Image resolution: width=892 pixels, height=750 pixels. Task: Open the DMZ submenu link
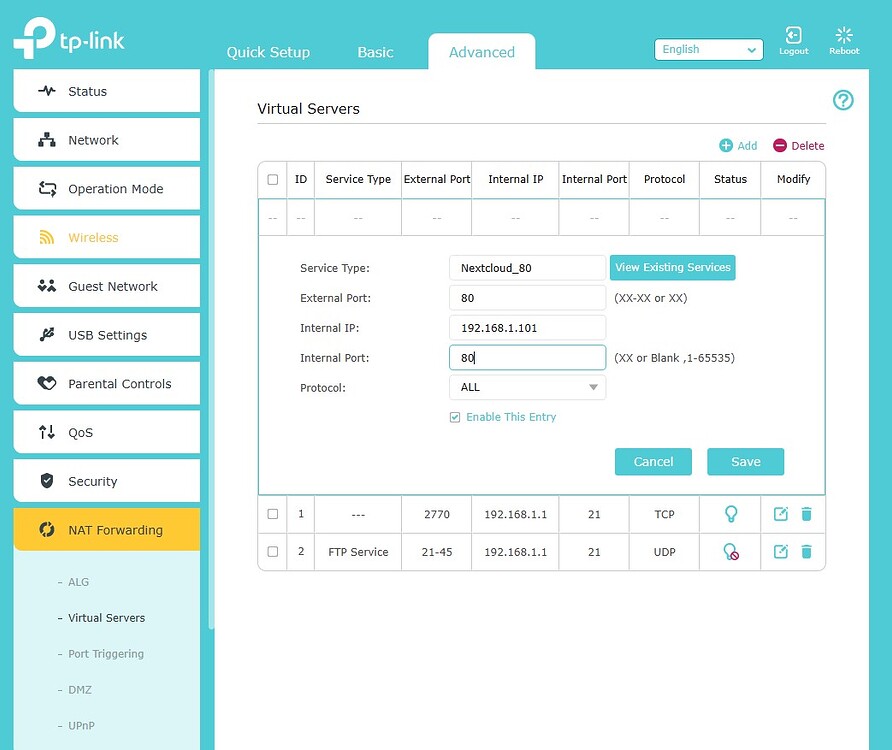click(x=80, y=690)
